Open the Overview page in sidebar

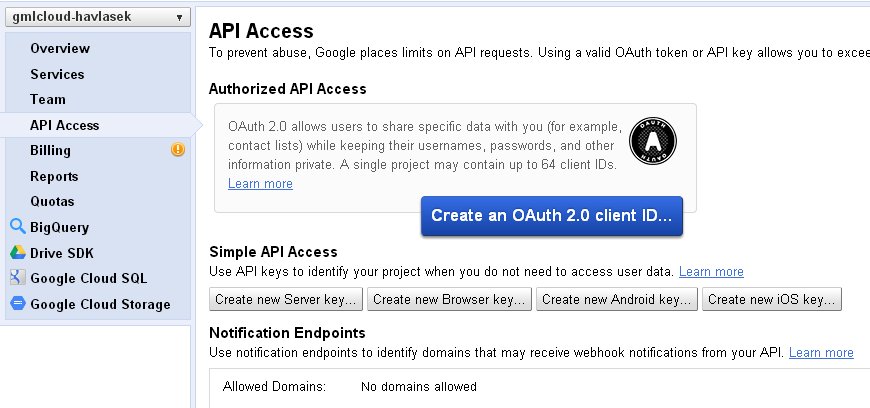(x=60, y=49)
